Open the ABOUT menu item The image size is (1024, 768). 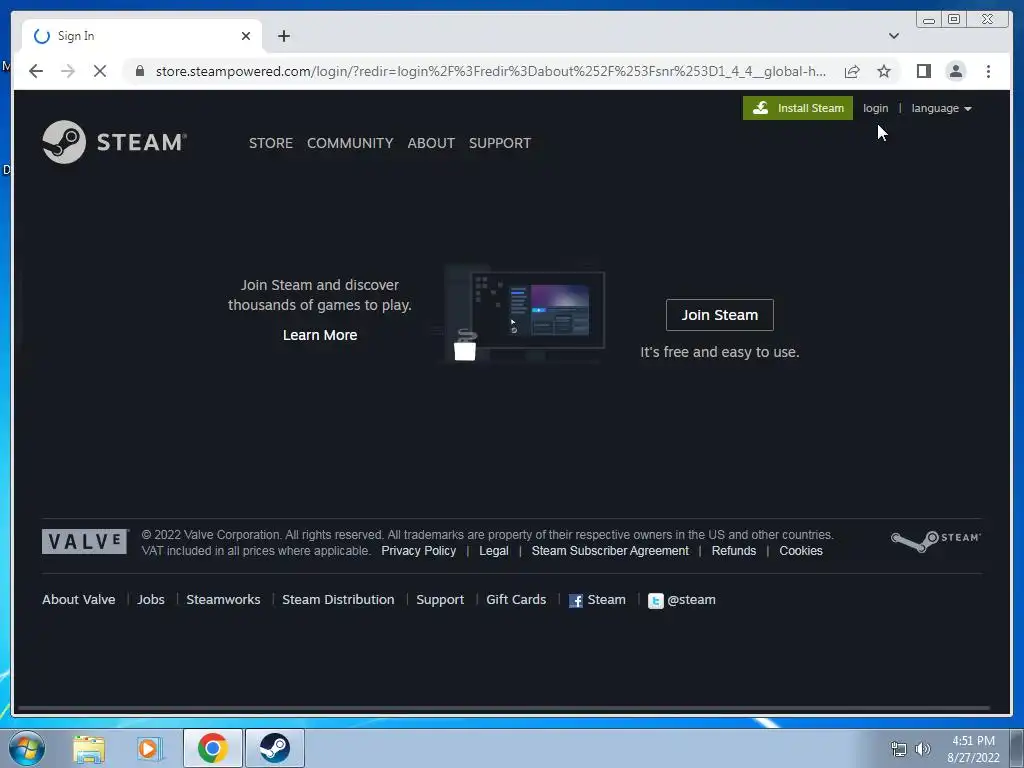point(431,143)
